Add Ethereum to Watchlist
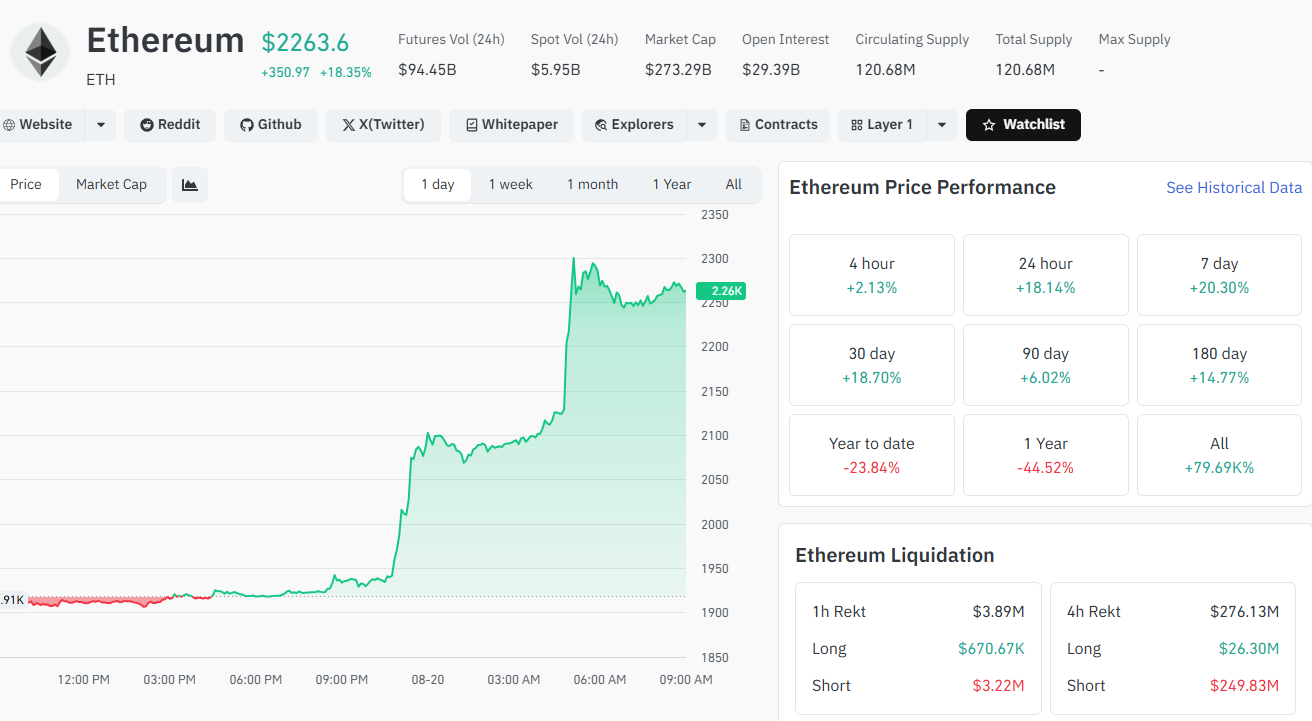The width and height of the screenshot is (1312, 721). pyautogui.click(x=1023, y=125)
